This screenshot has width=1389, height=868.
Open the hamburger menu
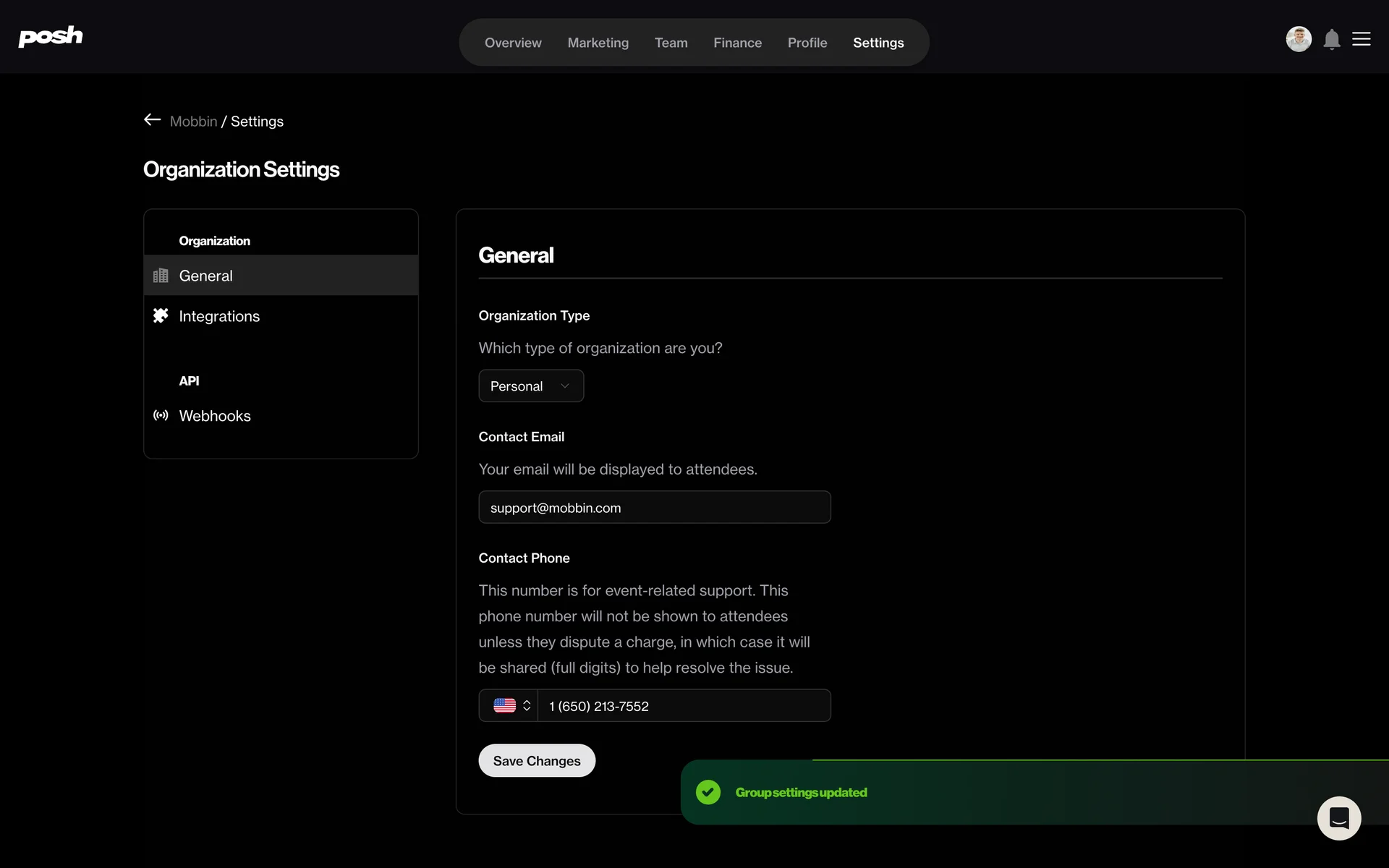tap(1362, 39)
